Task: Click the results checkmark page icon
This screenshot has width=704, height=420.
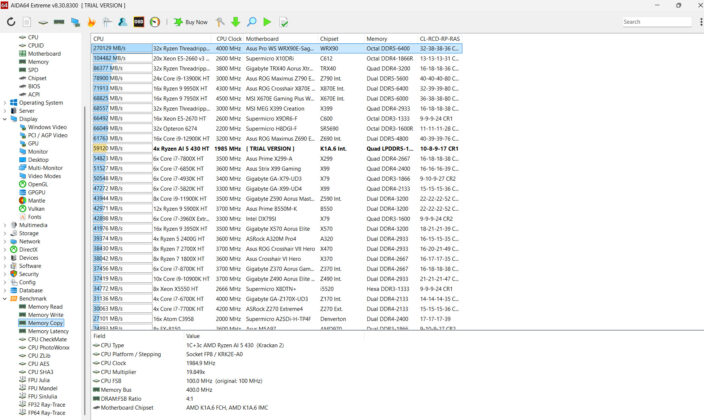Action: 283,22
